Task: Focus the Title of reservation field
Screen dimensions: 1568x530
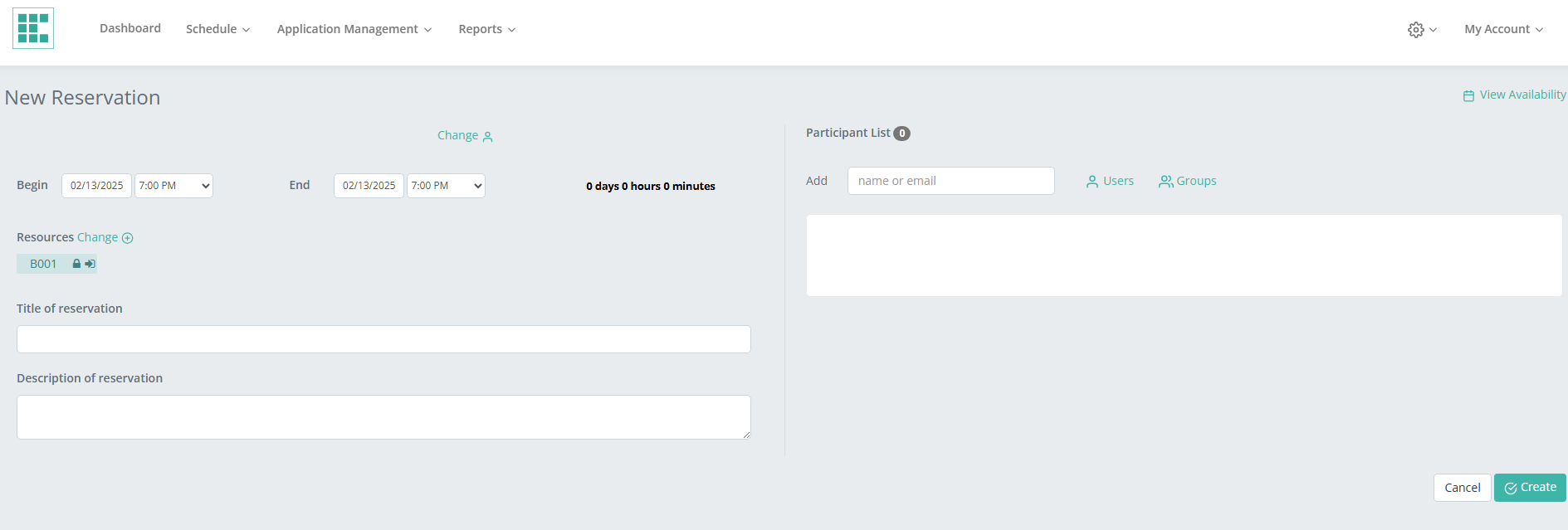Action: (x=383, y=339)
